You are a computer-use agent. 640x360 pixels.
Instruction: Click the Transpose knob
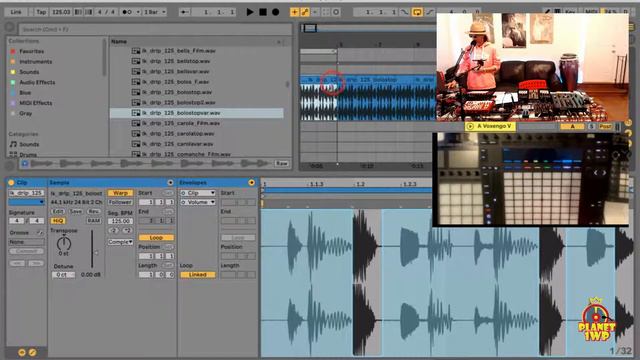(x=64, y=243)
